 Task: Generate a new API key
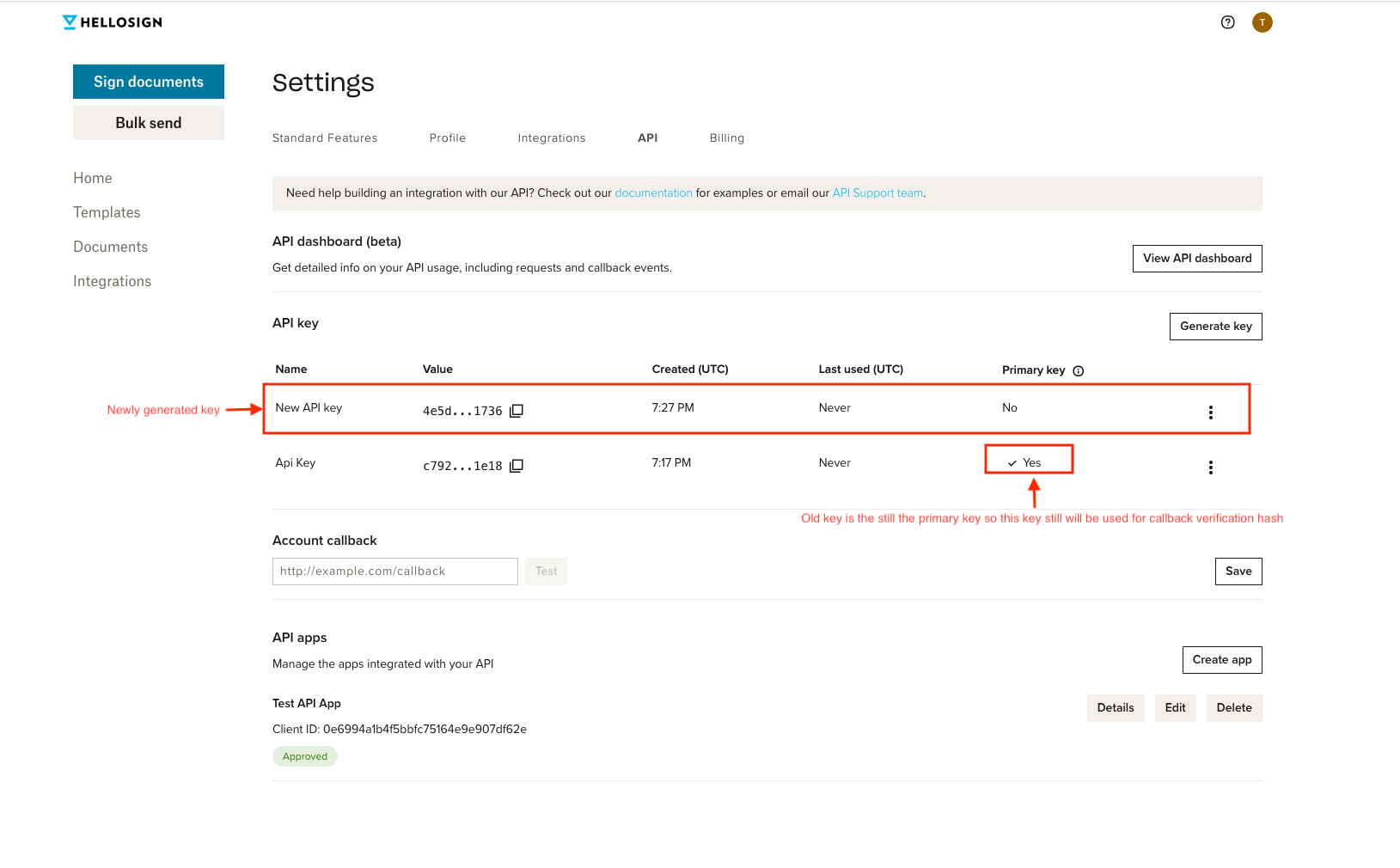click(x=1215, y=327)
